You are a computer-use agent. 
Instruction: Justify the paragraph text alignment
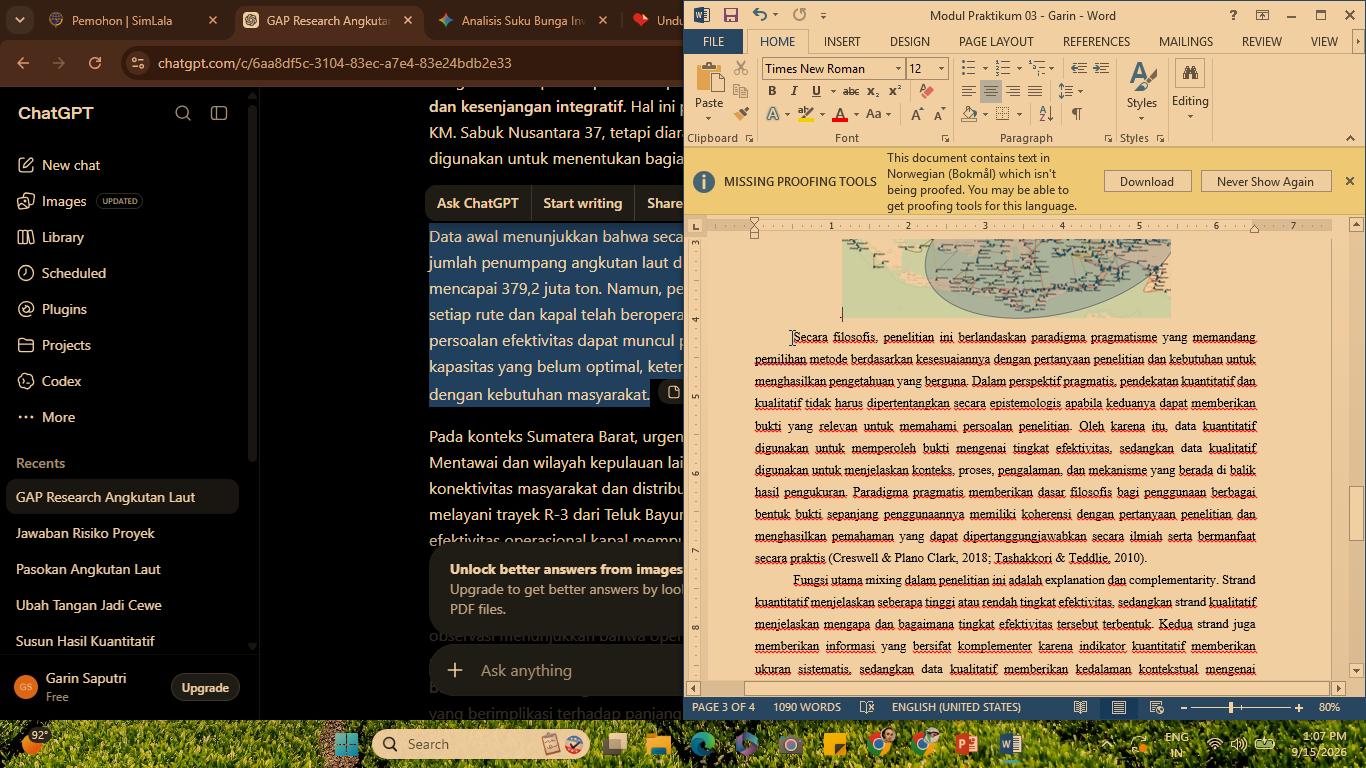[1035, 91]
